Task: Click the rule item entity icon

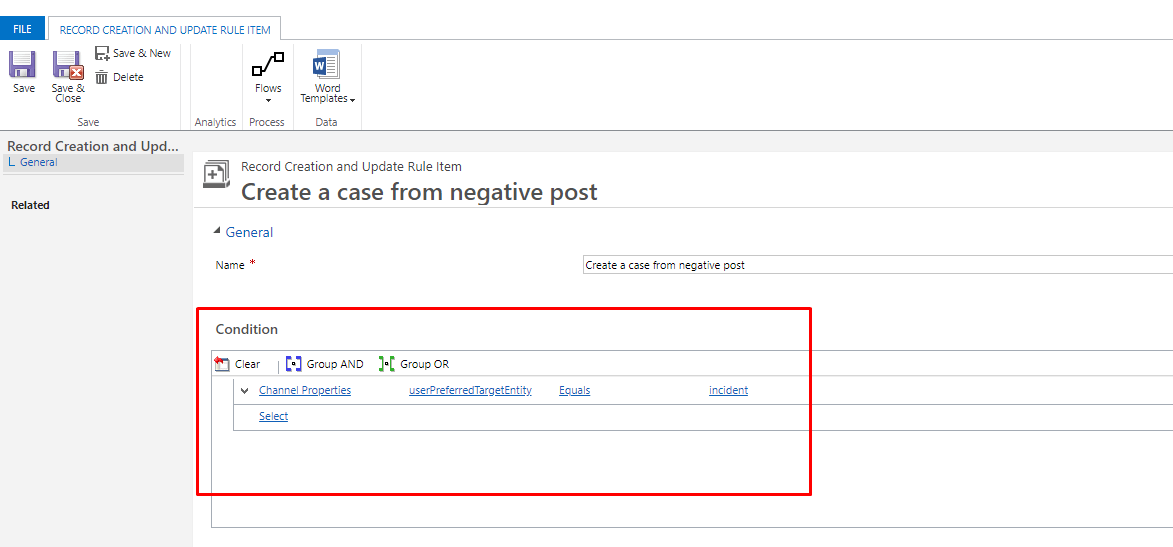Action: 217,174
